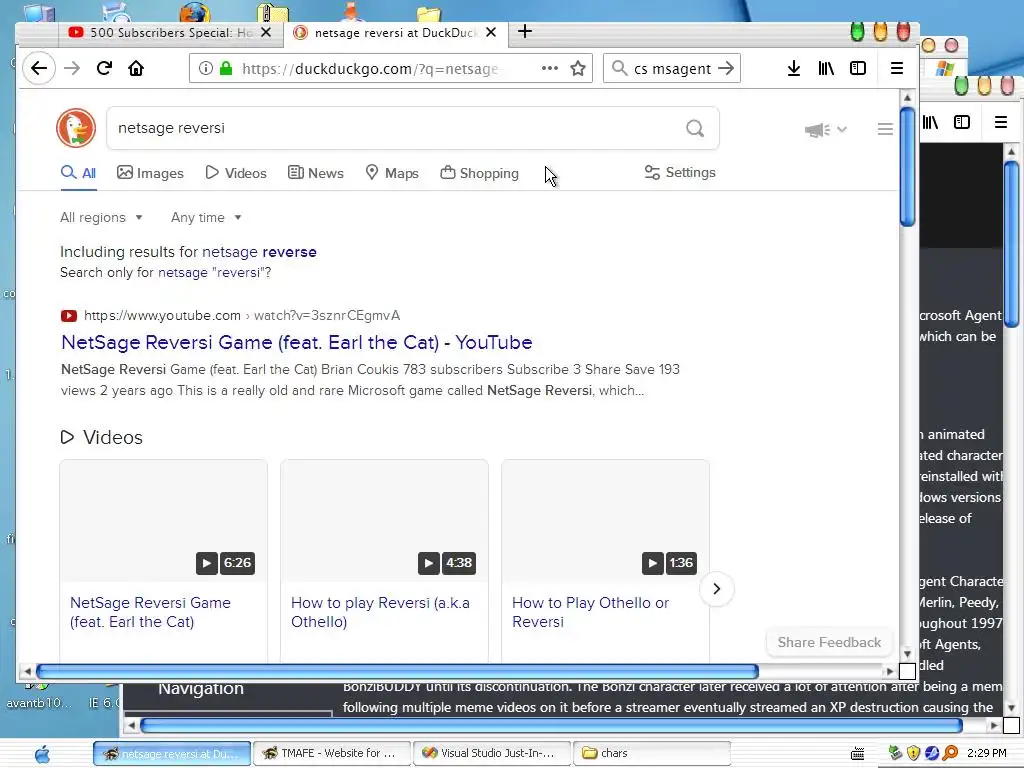
Task: Click the cs msagent search field
Action: 671,69
